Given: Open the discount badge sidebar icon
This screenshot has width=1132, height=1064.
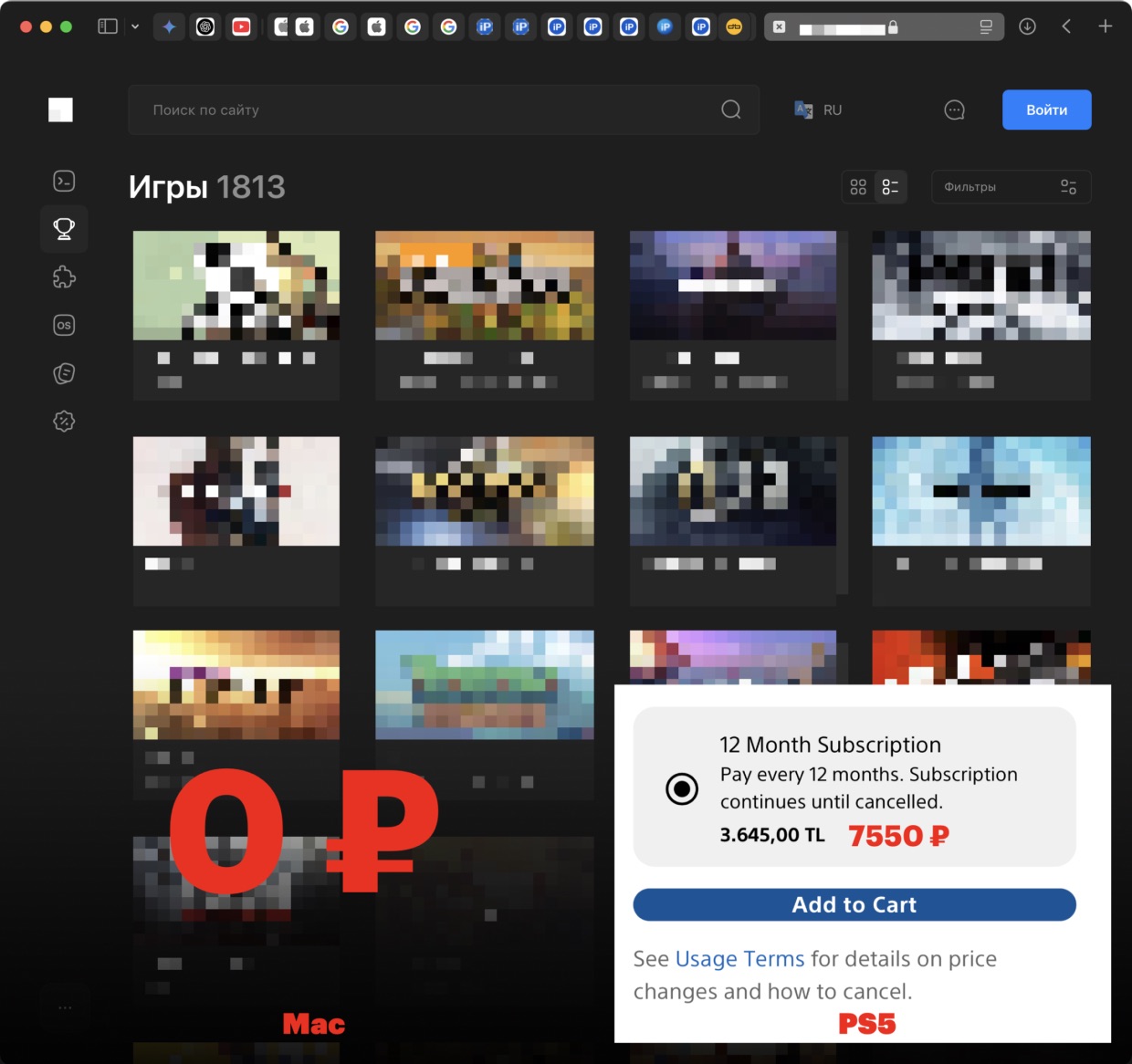Looking at the screenshot, I should [64, 422].
